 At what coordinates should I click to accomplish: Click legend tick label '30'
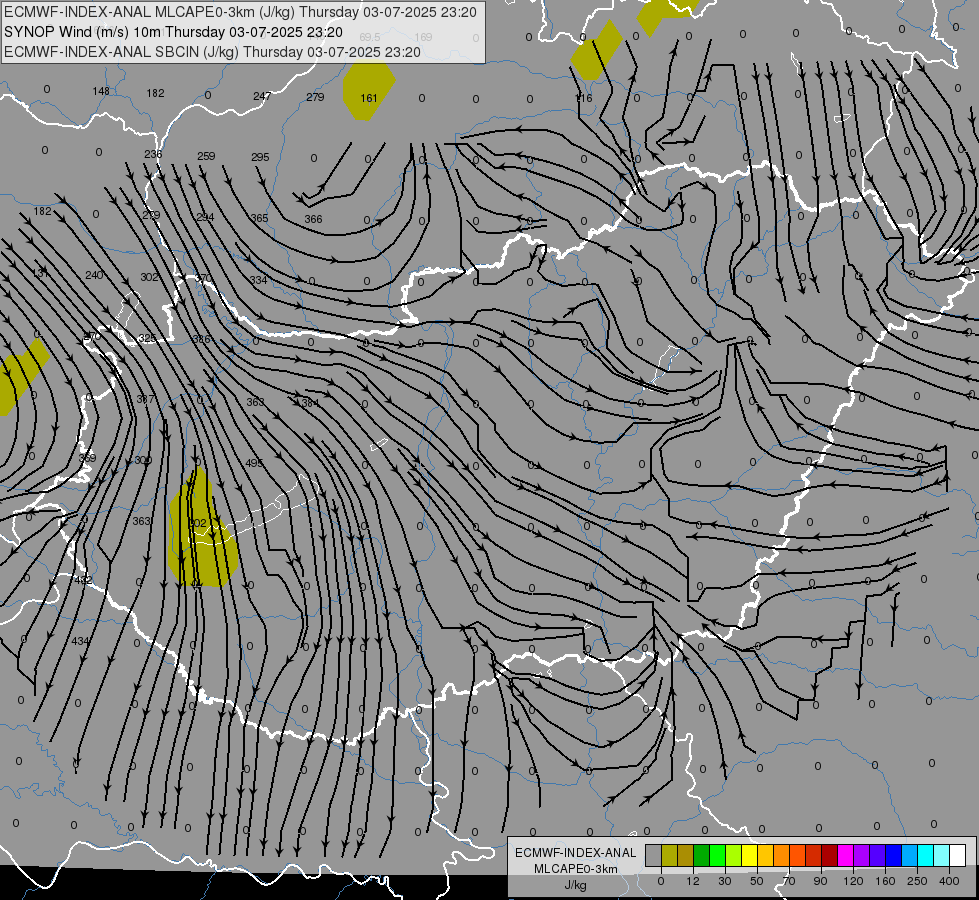point(724,881)
